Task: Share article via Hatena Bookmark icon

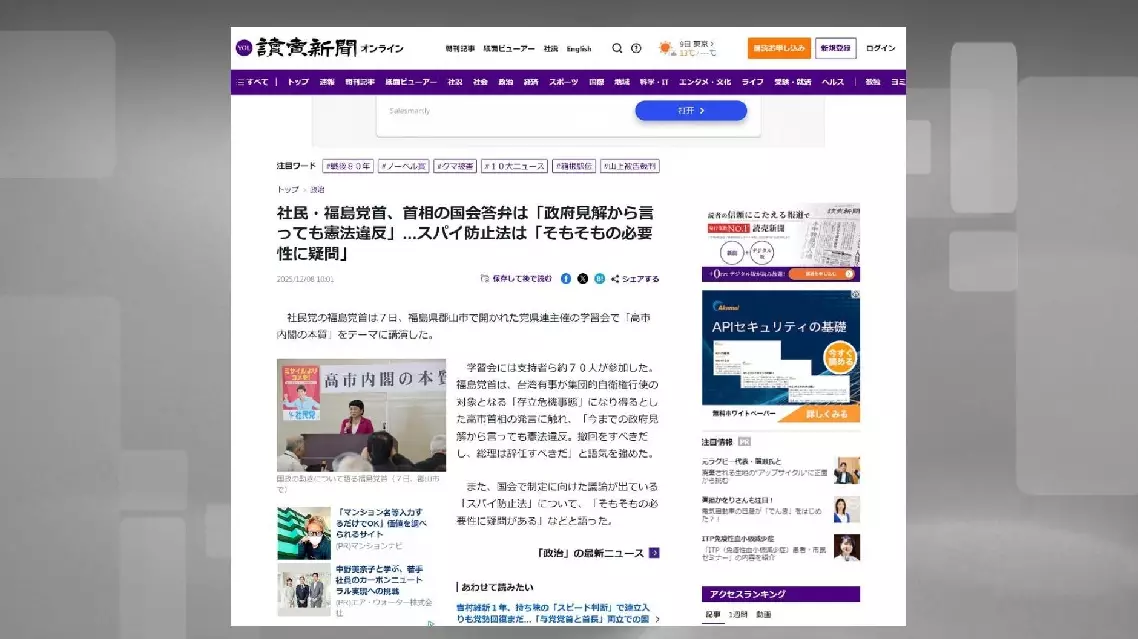Action: click(x=598, y=279)
